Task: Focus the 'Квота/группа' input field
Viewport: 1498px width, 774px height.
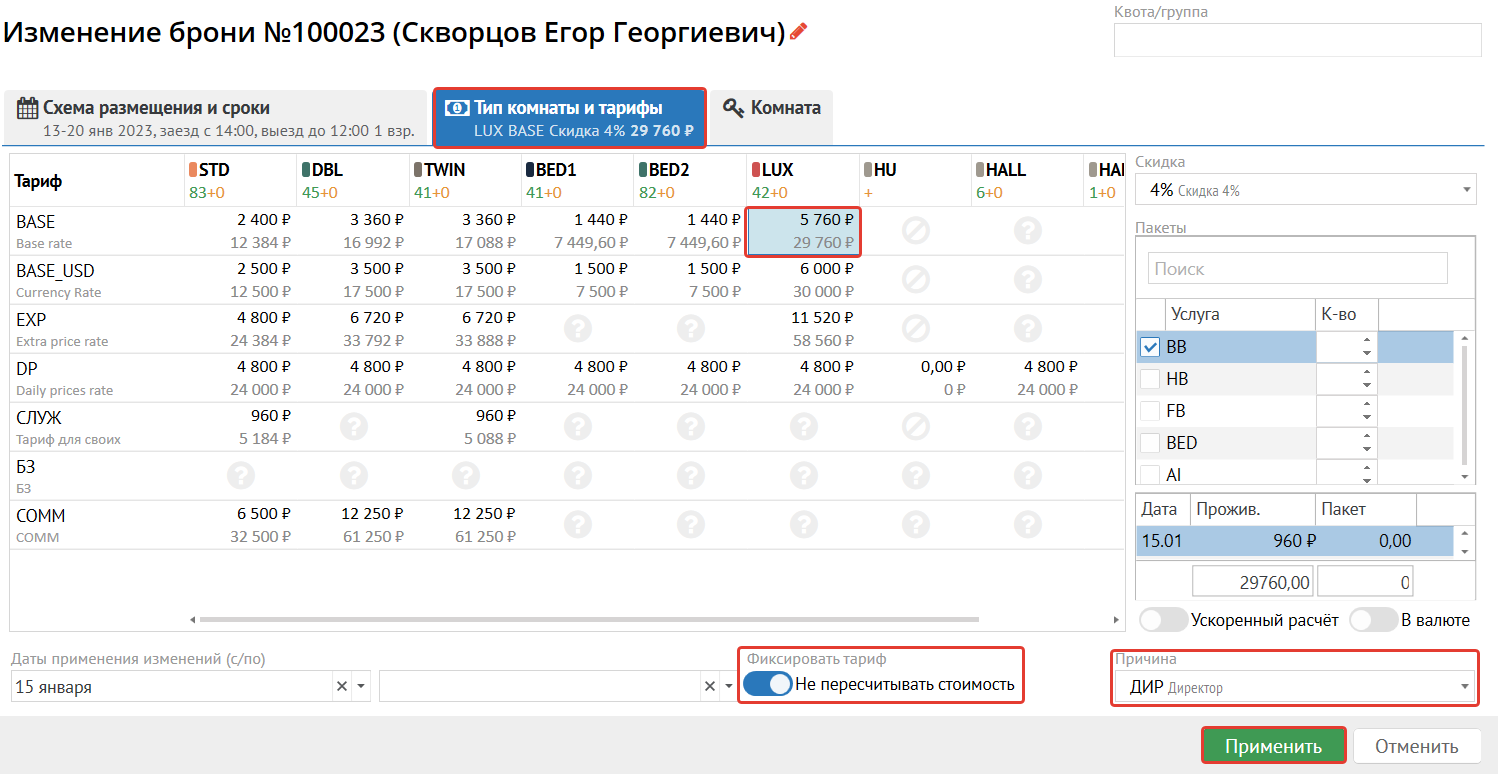Action: (x=1297, y=40)
